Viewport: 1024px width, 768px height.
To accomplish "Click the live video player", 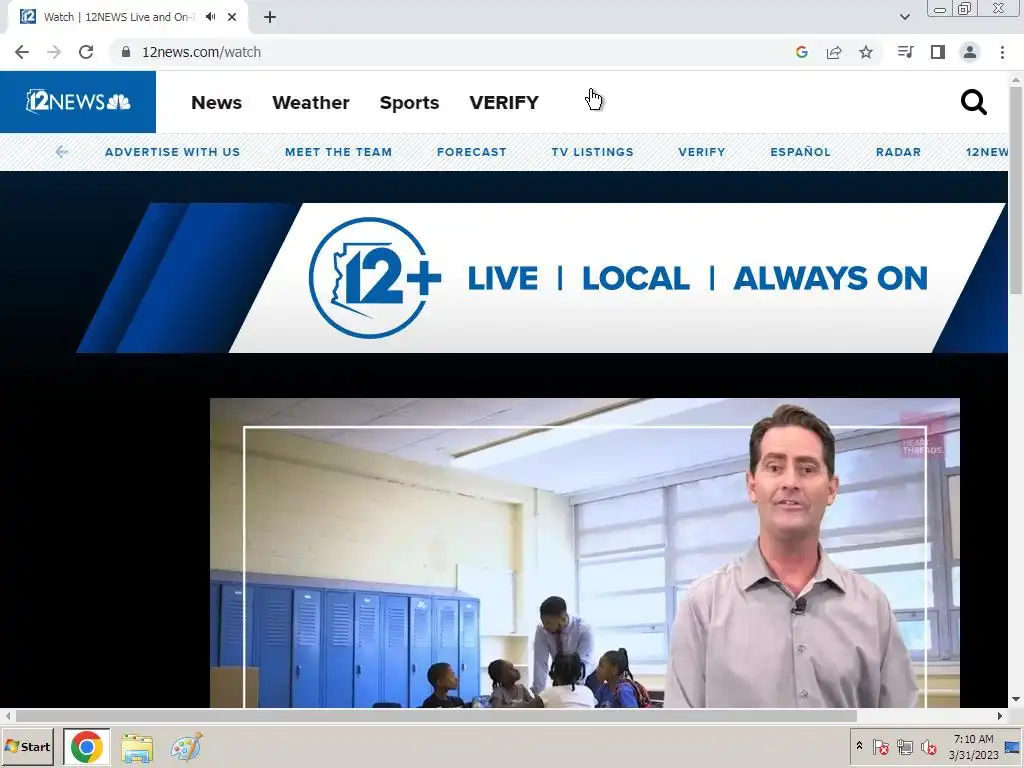I will click(x=584, y=553).
